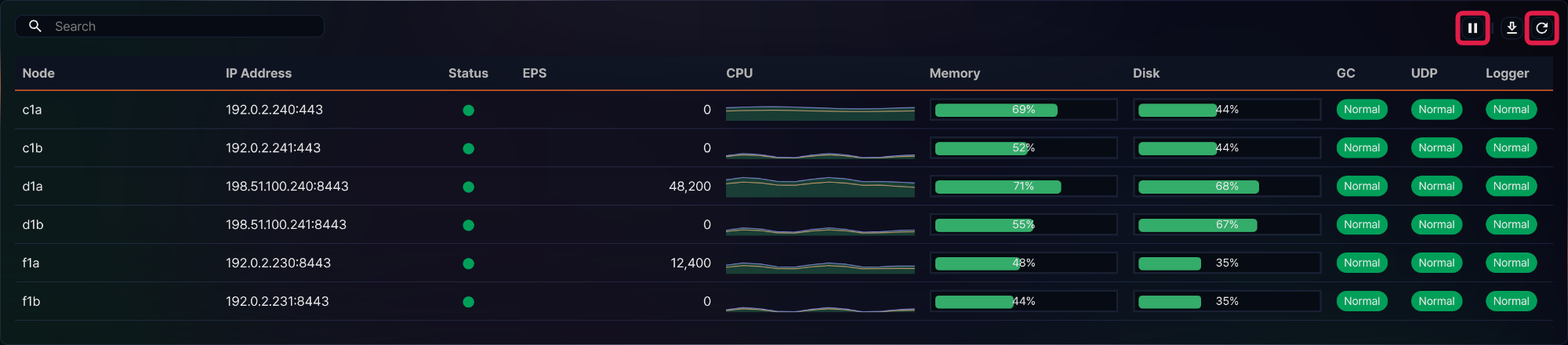This screenshot has width=1568, height=345.
Task: Sort by the Logger column header
Action: click(1508, 73)
